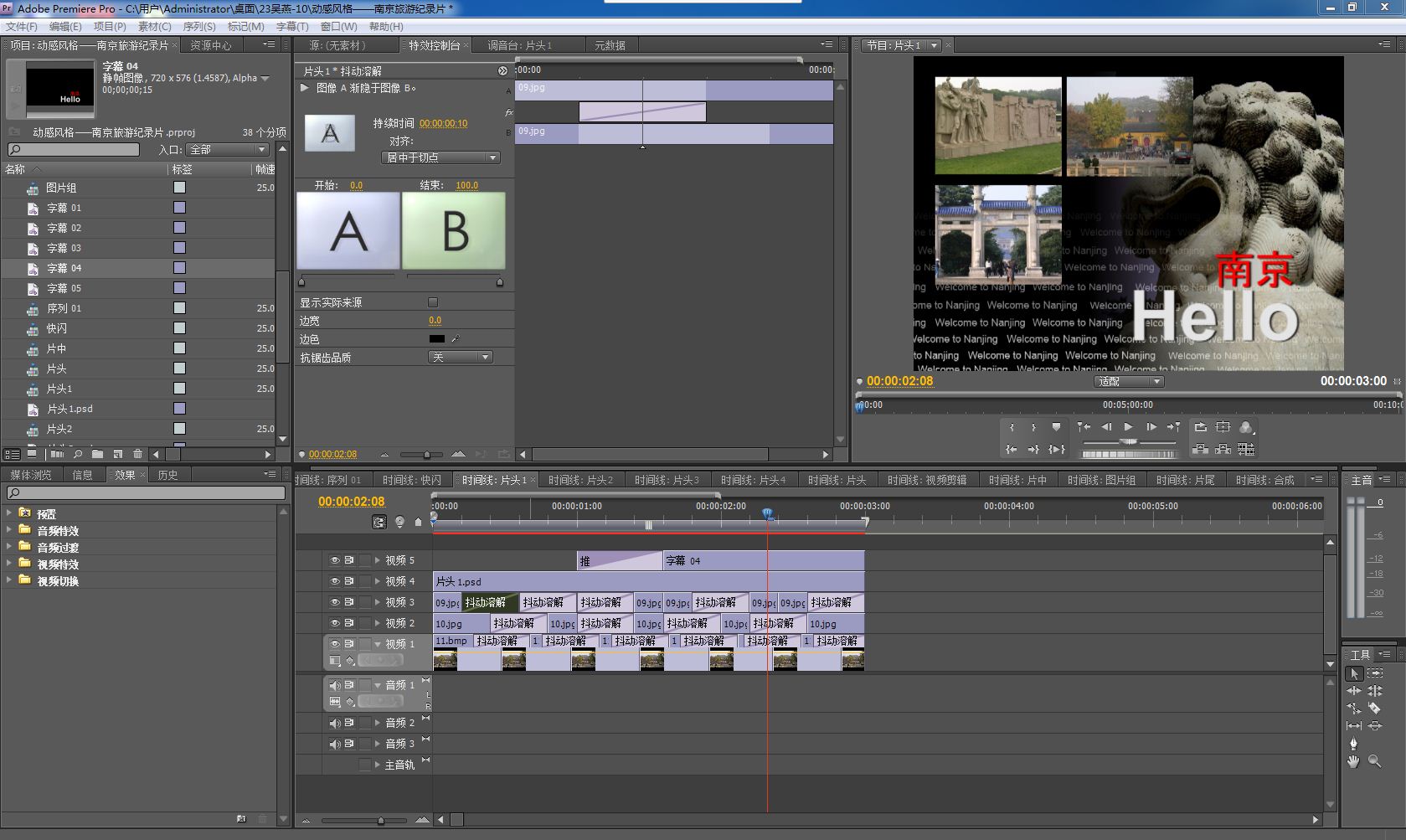1406x840 pixels.
Task: Click the Track Select tool
Action: [x=1374, y=673]
